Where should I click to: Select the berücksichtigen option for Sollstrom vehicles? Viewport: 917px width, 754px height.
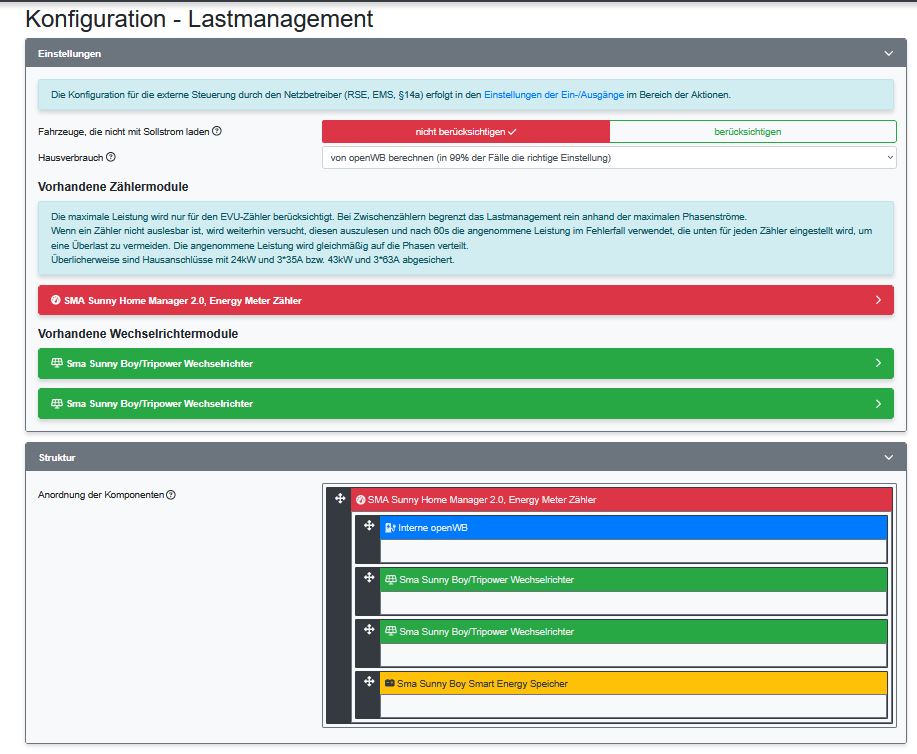[752, 132]
